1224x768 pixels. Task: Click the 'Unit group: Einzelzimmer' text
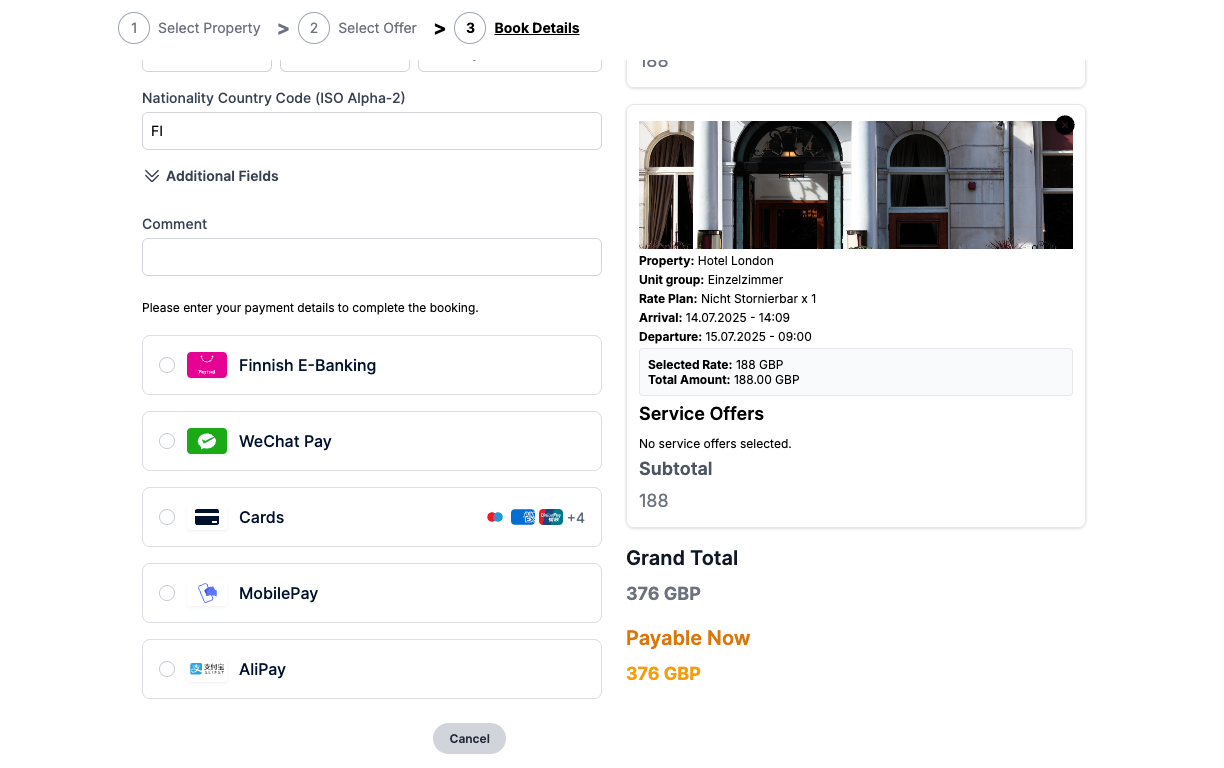tap(711, 280)
